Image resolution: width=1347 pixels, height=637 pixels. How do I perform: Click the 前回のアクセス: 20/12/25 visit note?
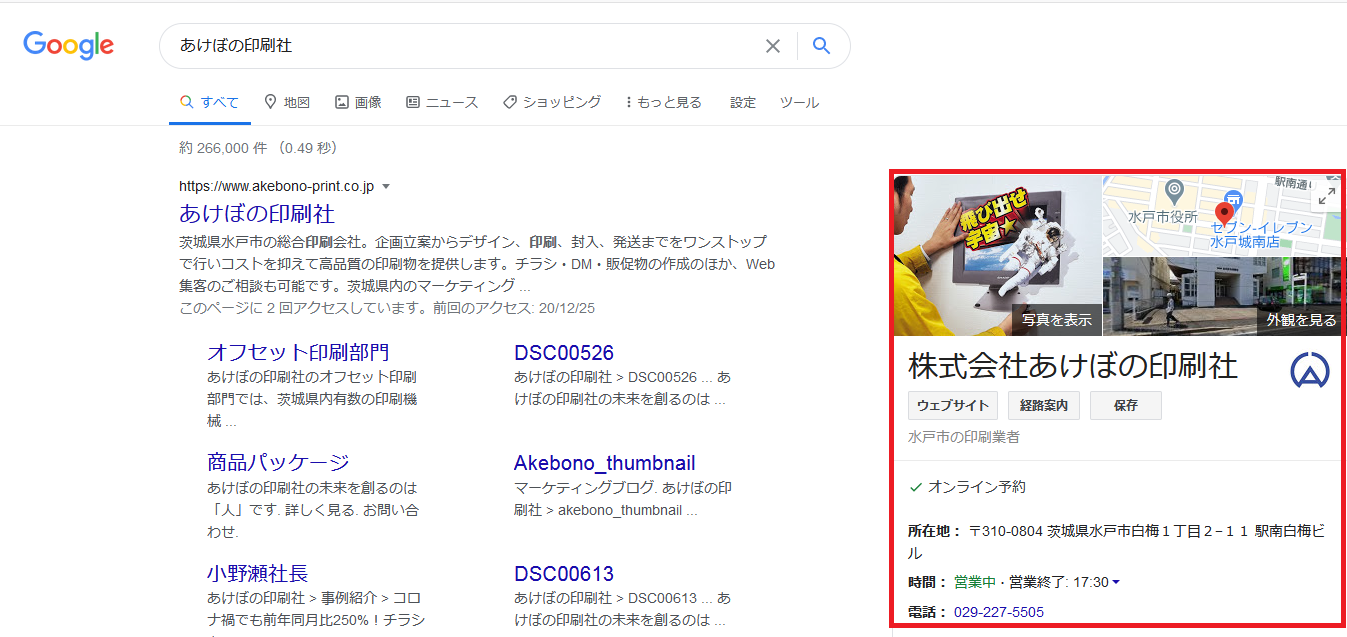click(514, 308)
